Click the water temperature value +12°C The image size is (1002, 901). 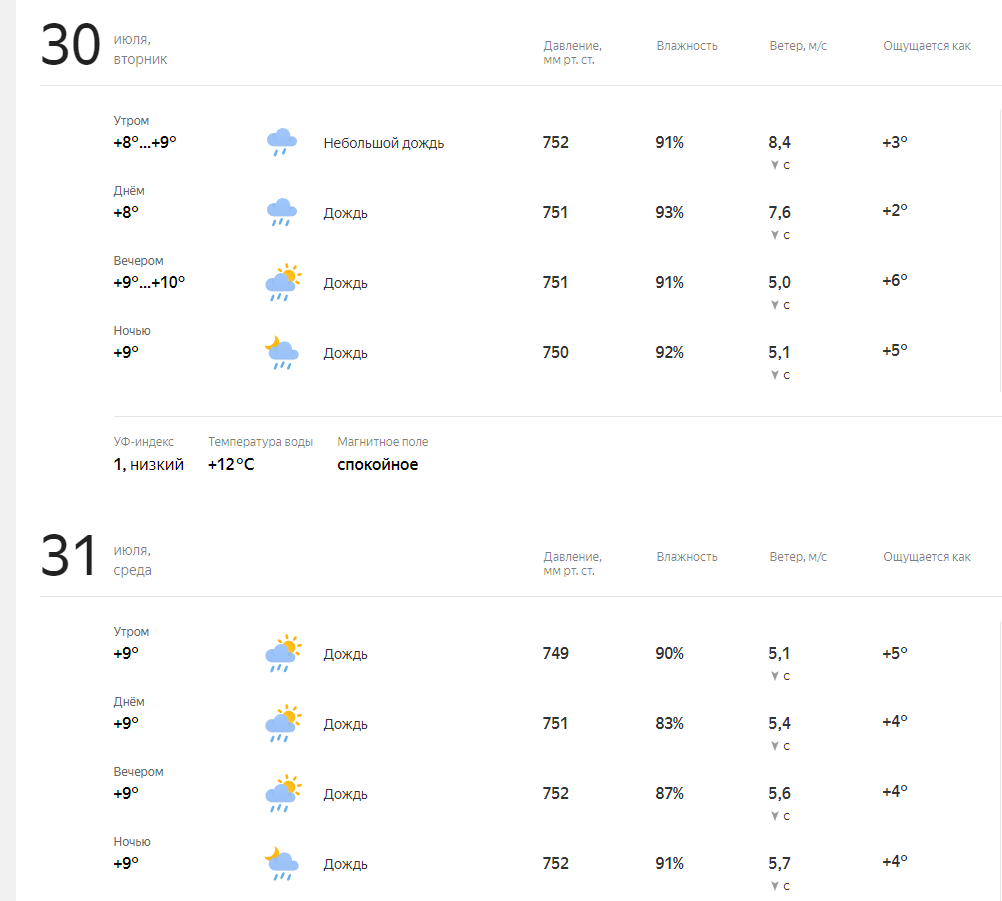[x=231, y=465]
